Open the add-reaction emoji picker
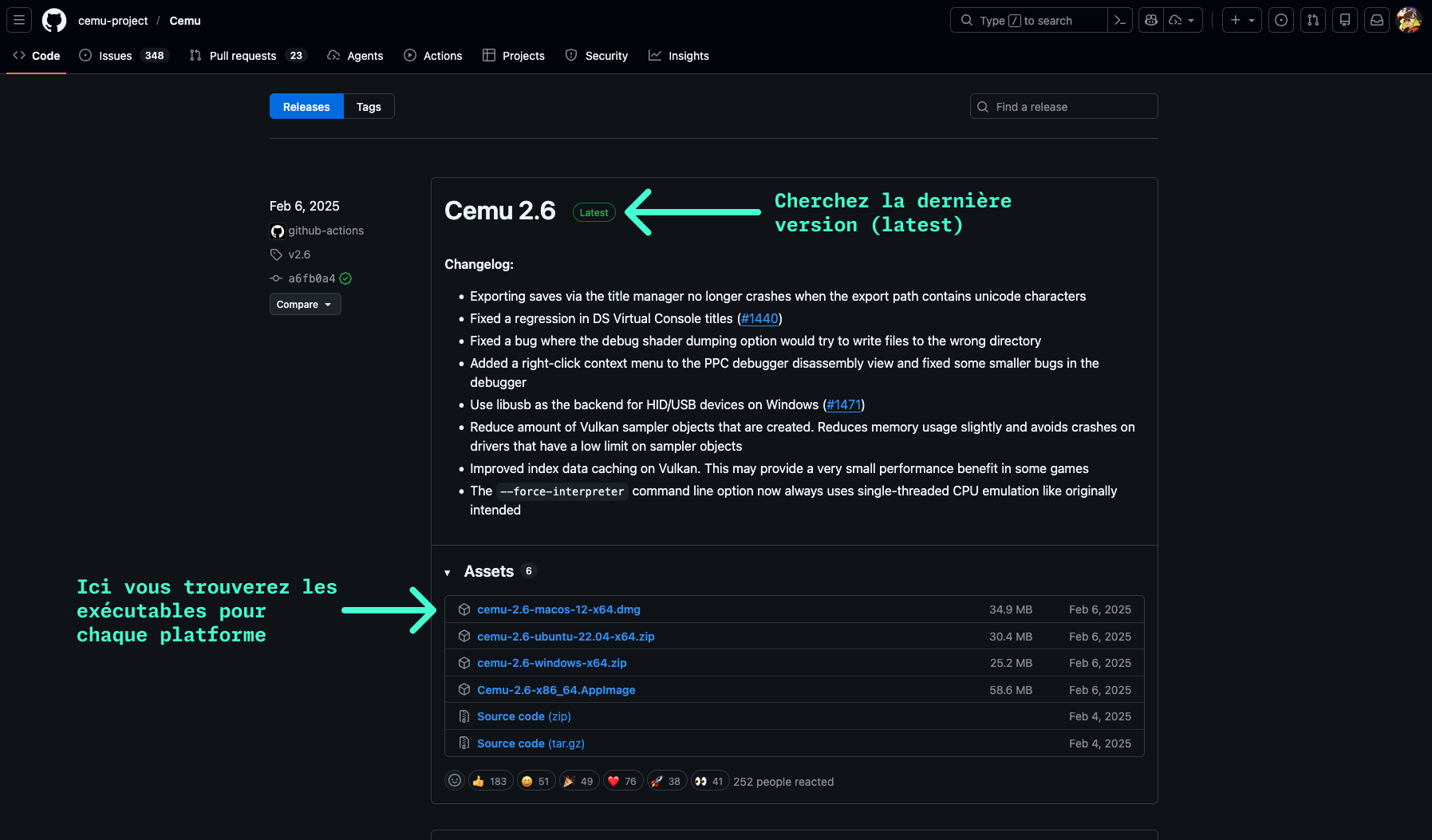The width and height of the screenshot is (1432, 840). [x=454, y=780]
